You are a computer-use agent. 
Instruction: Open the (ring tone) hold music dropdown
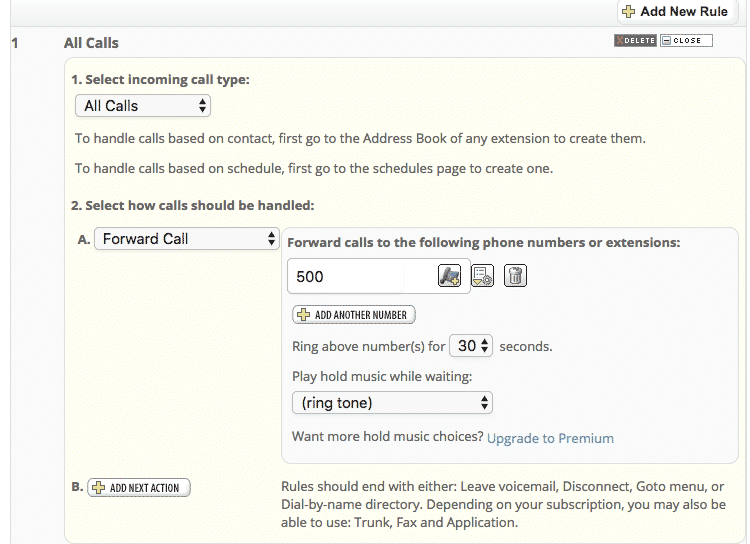click(x=392, y=403)
